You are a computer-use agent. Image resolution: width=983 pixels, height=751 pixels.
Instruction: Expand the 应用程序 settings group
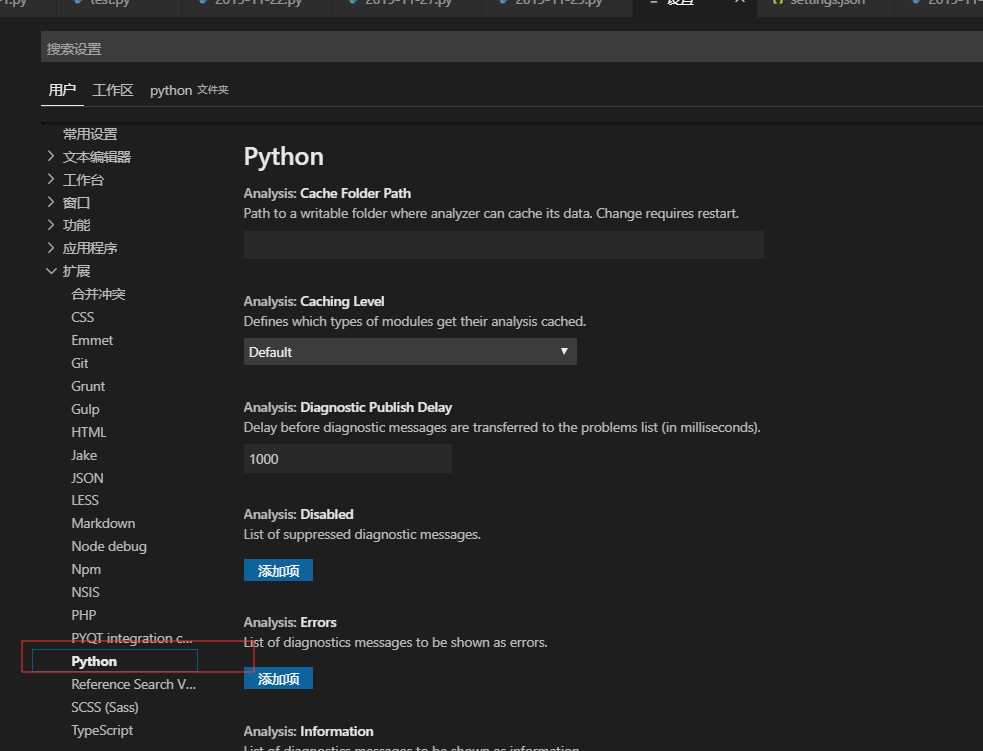point(90,248)
